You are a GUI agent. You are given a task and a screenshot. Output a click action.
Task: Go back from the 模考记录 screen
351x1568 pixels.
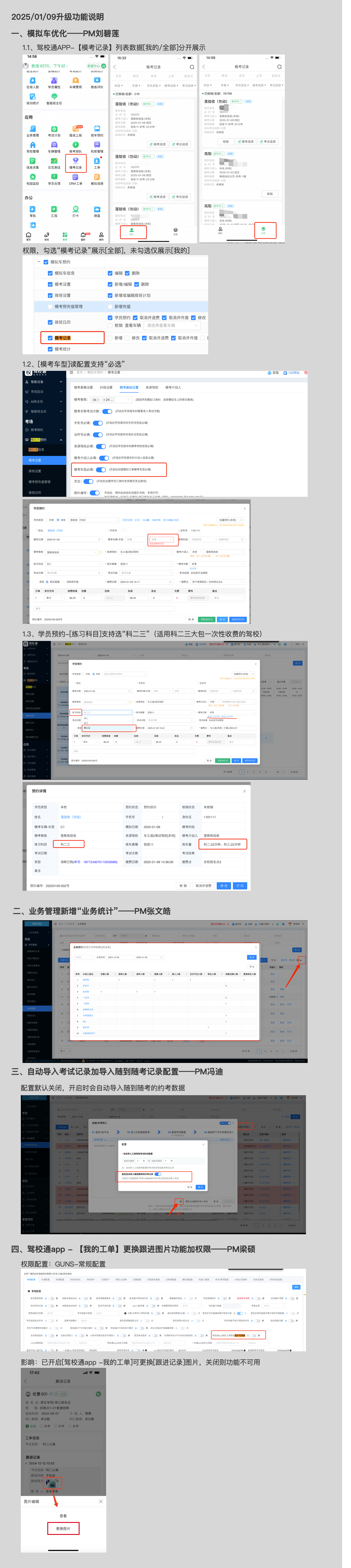click(115, 67)
